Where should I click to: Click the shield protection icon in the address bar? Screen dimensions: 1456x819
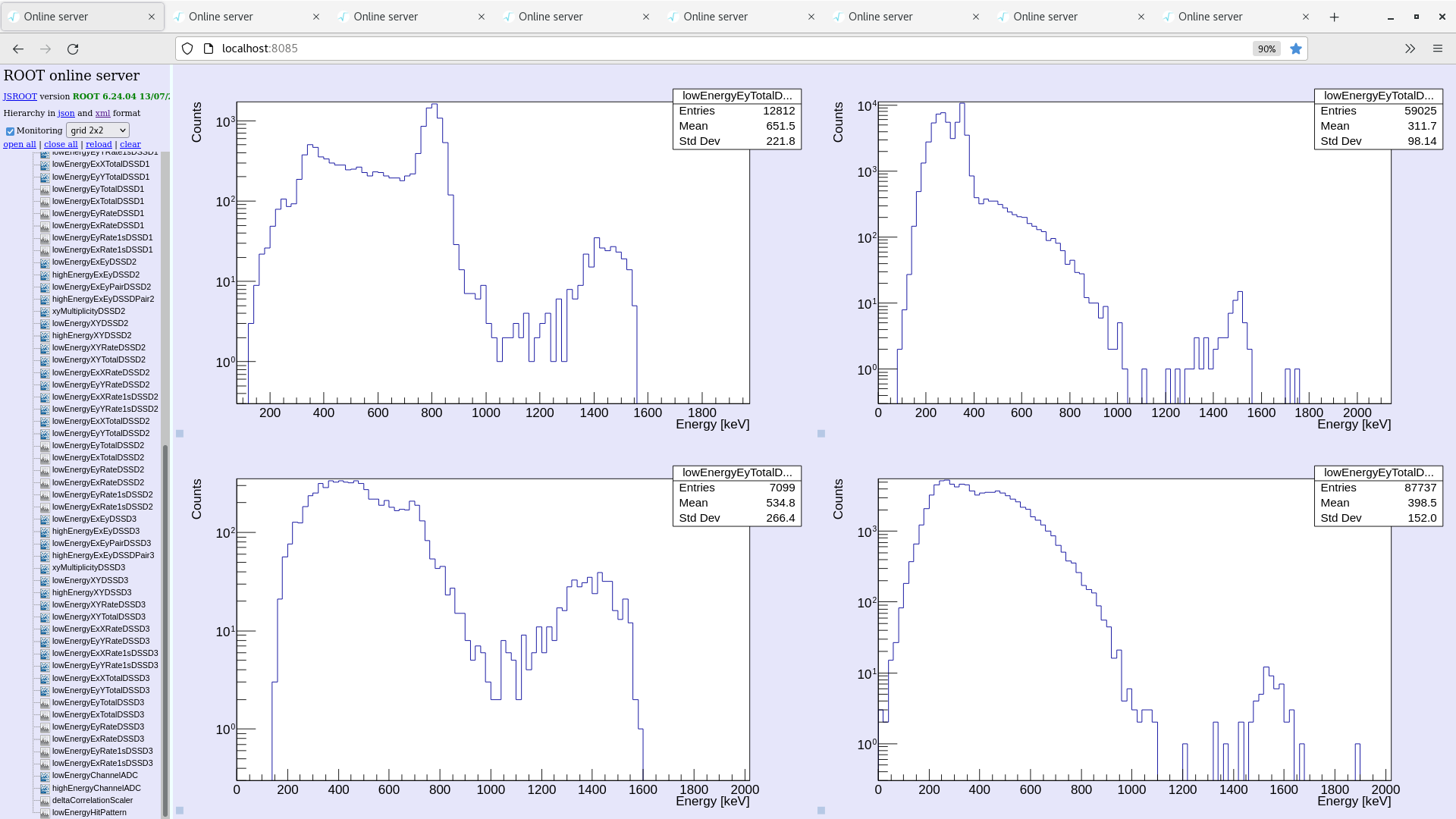click(x=187, y=48)
